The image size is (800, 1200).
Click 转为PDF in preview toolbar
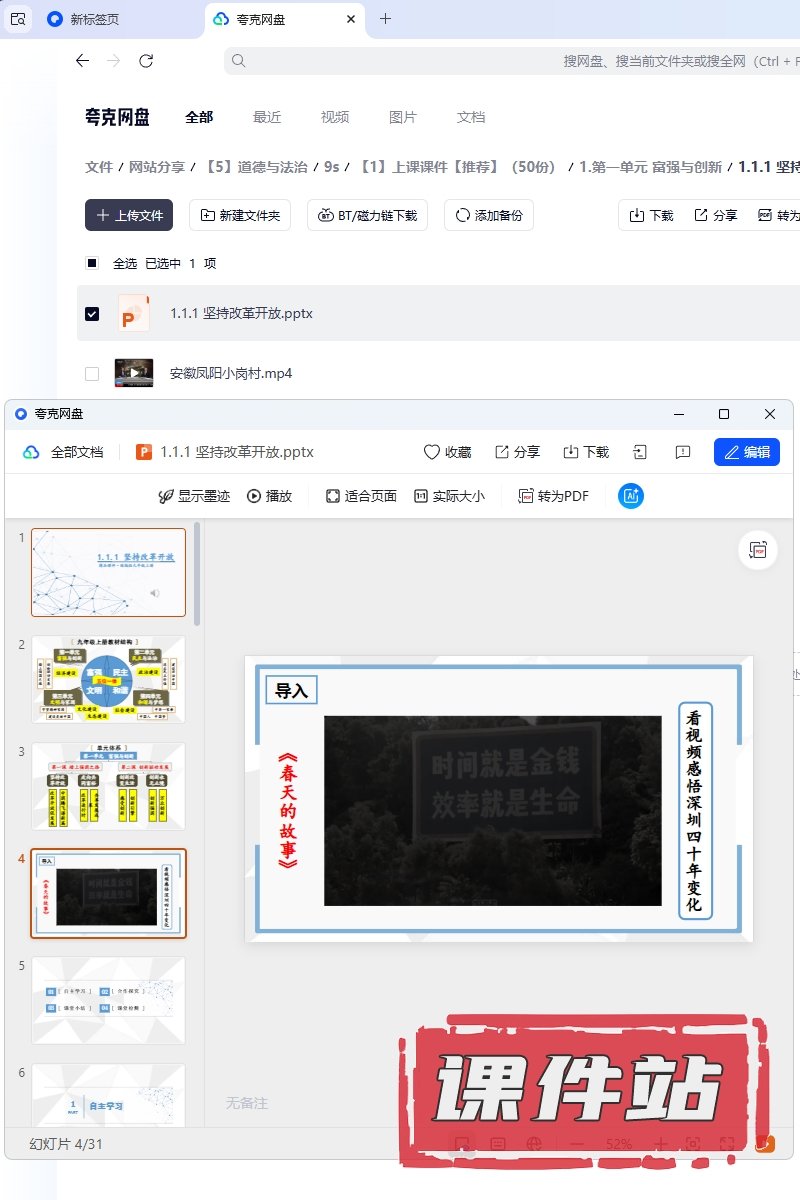553,496
